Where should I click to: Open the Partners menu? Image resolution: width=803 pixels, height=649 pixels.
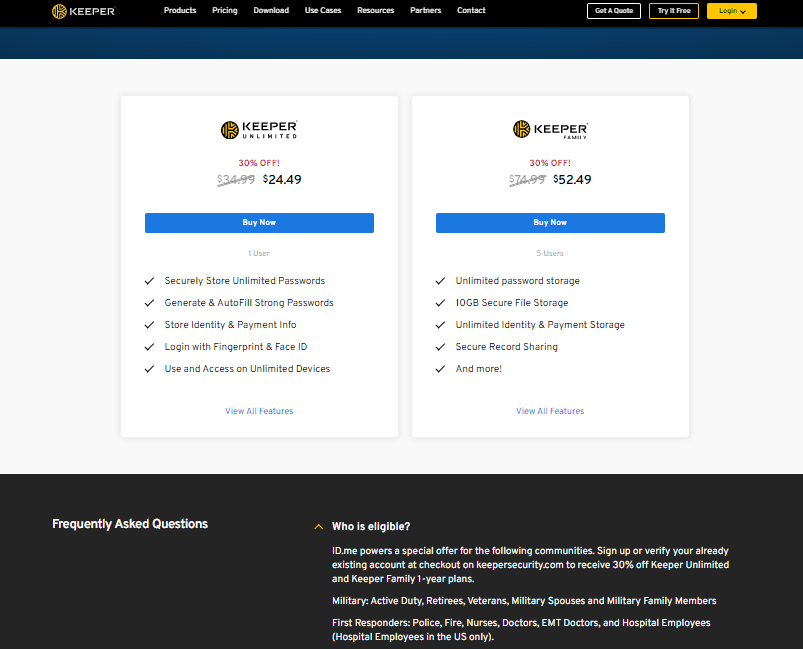click(425, 10)
